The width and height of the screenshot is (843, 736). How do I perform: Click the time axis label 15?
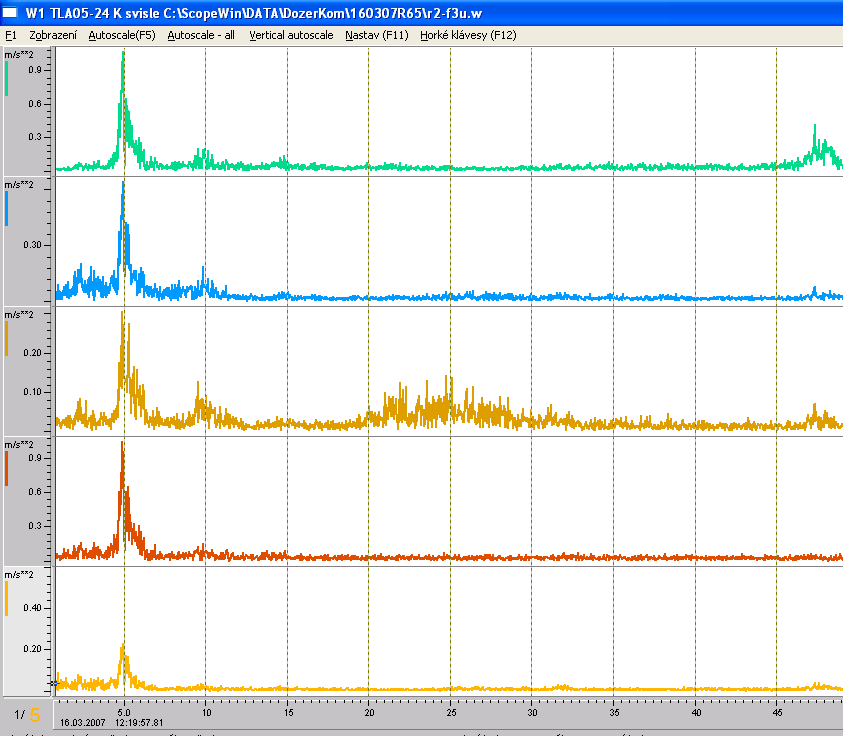point(289,713)
